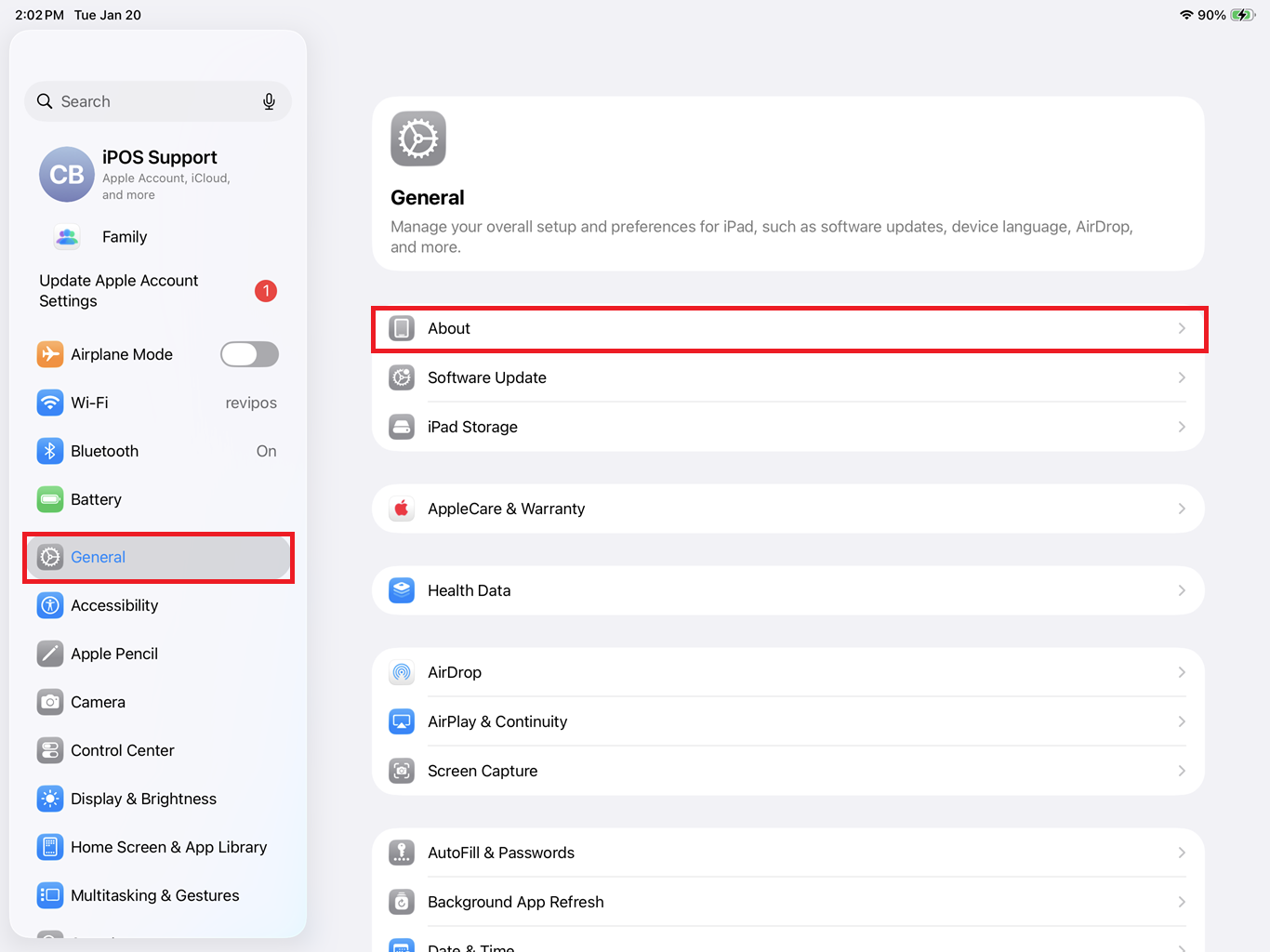Tap the 'Screen Capture' label
Image resolution: width=1270 pixels, height=952 pixels.
tap(483, 771)
